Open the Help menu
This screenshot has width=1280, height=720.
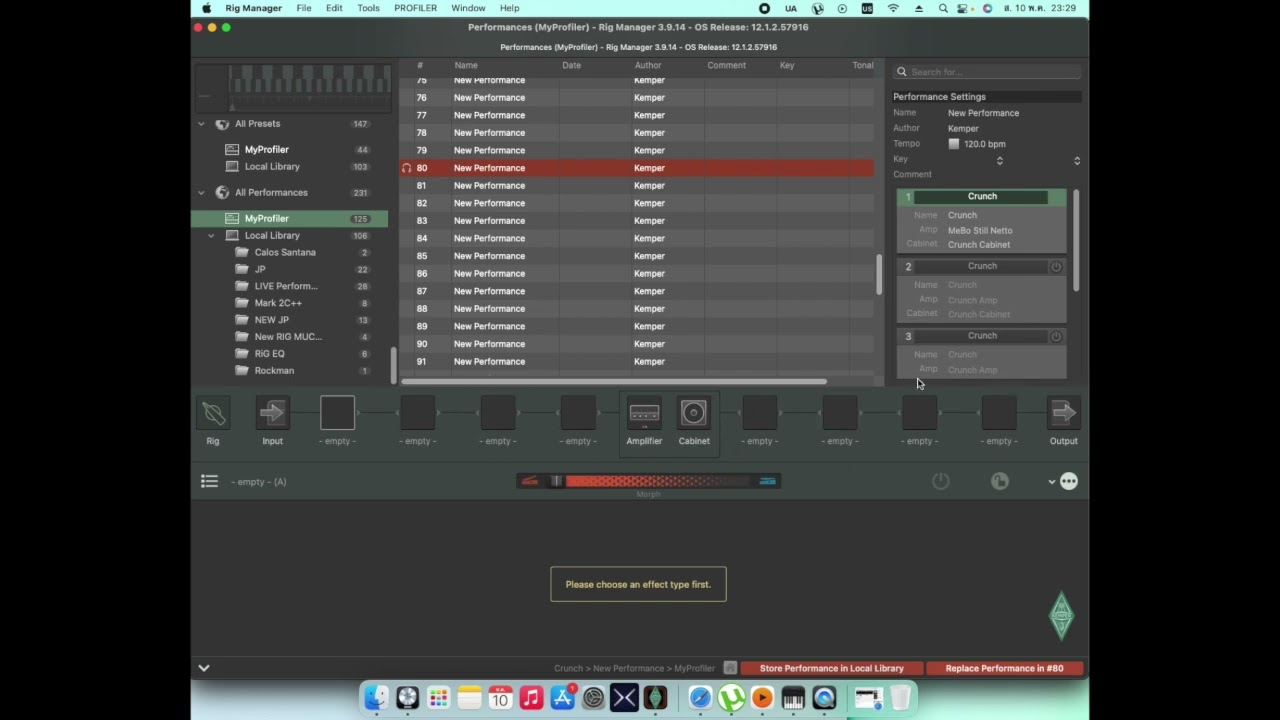tap(509, 8)
